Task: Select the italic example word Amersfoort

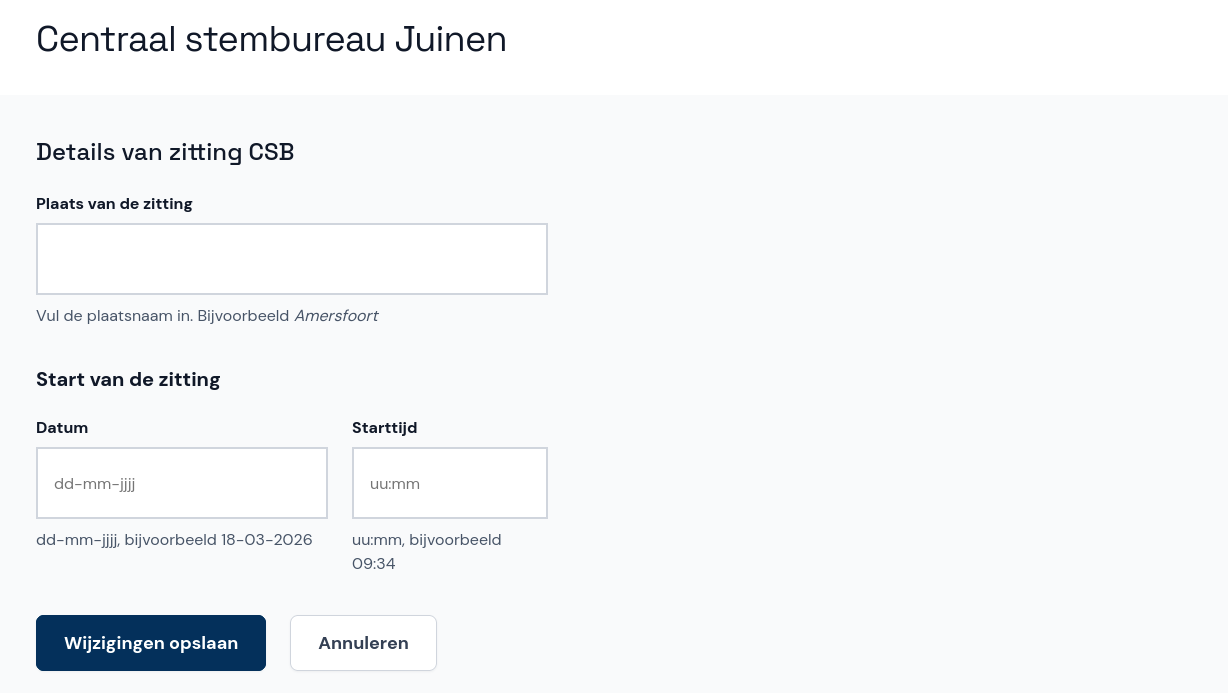Action: coord(336,316)
